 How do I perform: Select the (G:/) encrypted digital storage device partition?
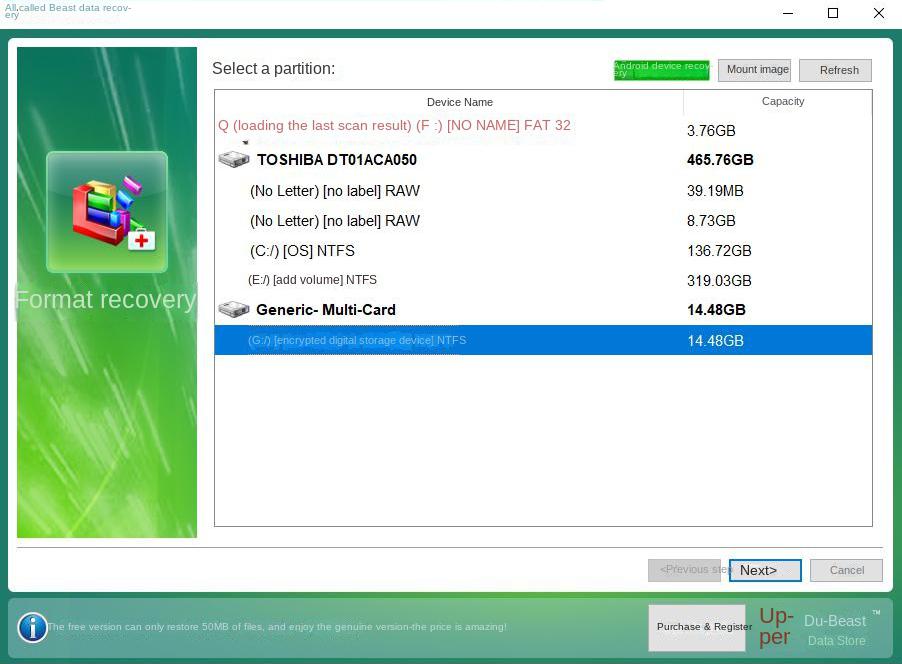point(357,340)
